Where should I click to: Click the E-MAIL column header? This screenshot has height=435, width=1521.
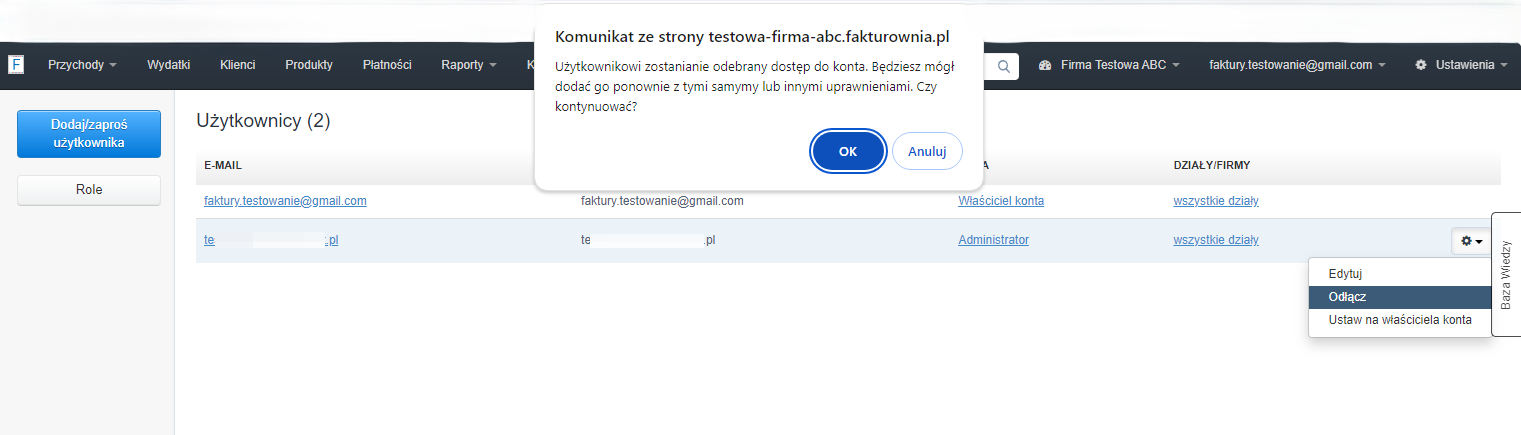click(223, 165)
